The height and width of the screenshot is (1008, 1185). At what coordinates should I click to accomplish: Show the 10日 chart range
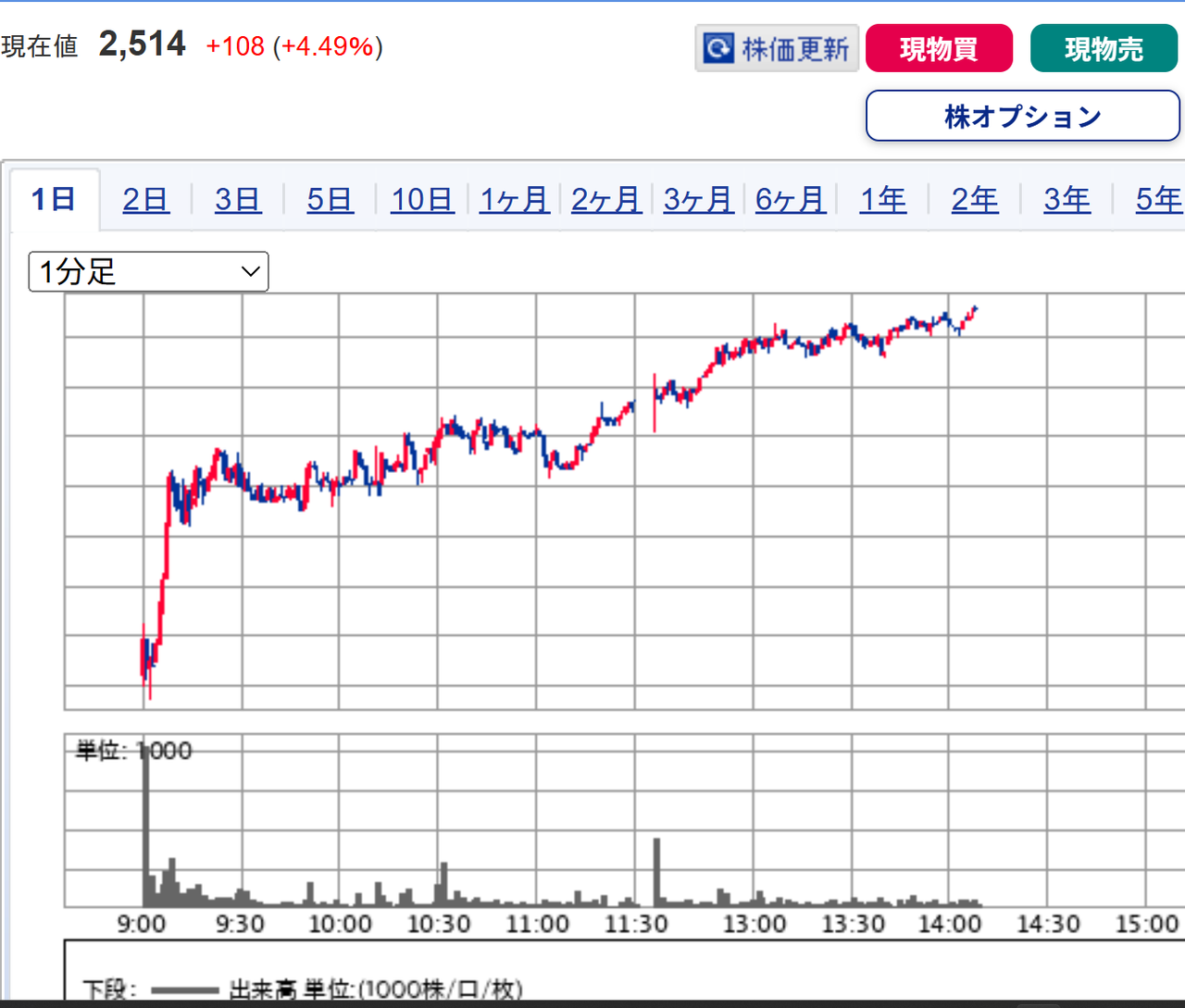tap(422, 199)
